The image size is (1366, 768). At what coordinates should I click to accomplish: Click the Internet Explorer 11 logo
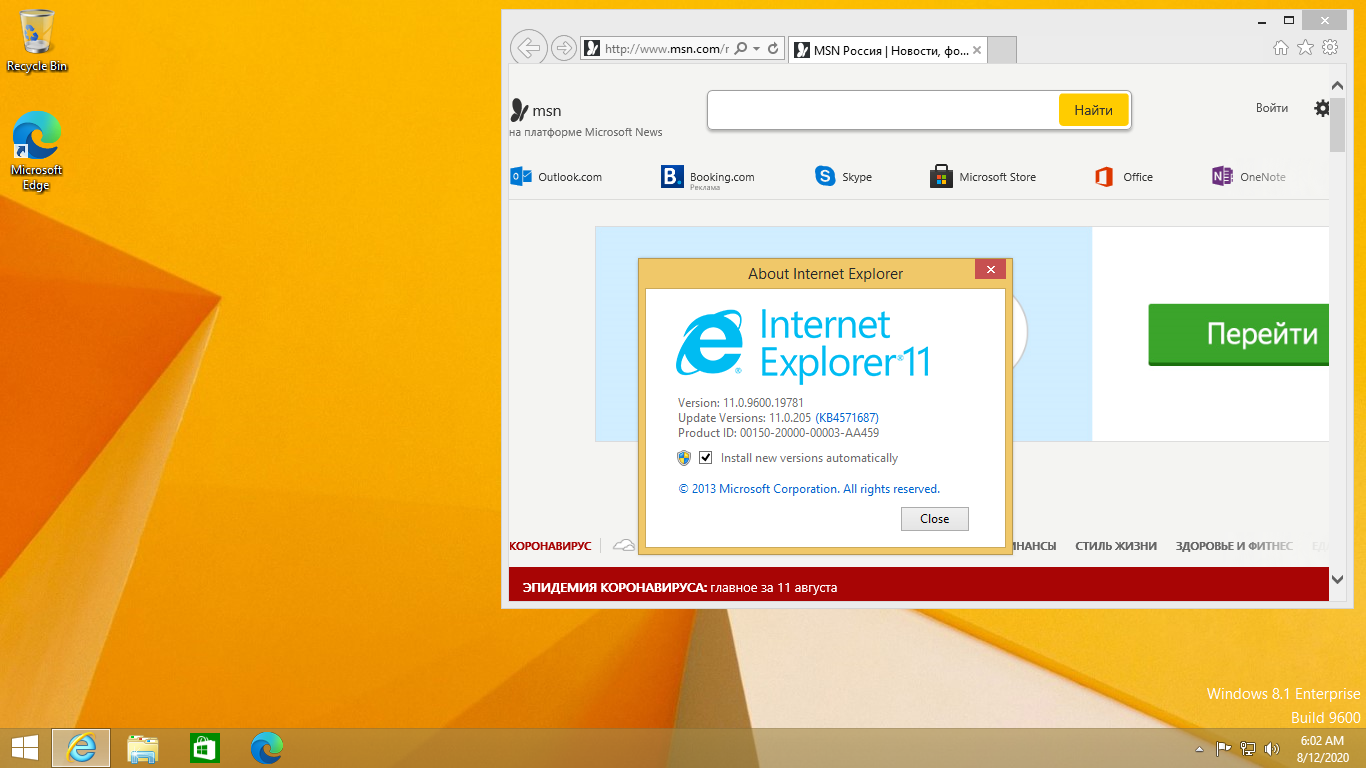803,345
